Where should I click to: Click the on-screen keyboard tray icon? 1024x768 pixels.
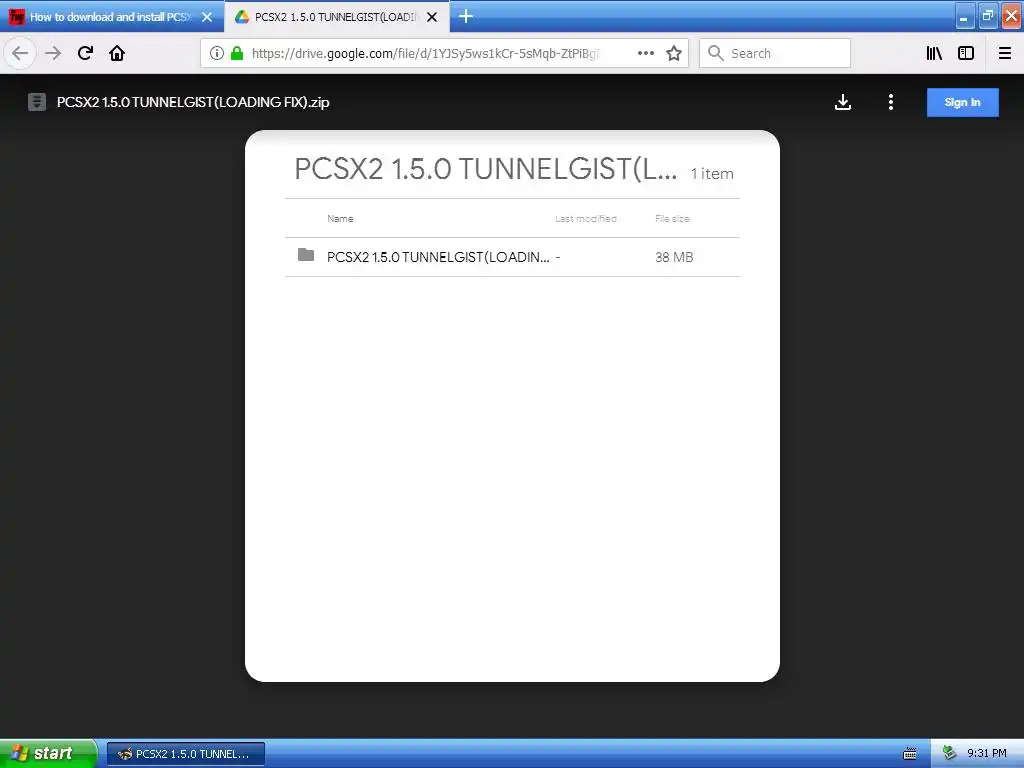click(x=910, y=754)
